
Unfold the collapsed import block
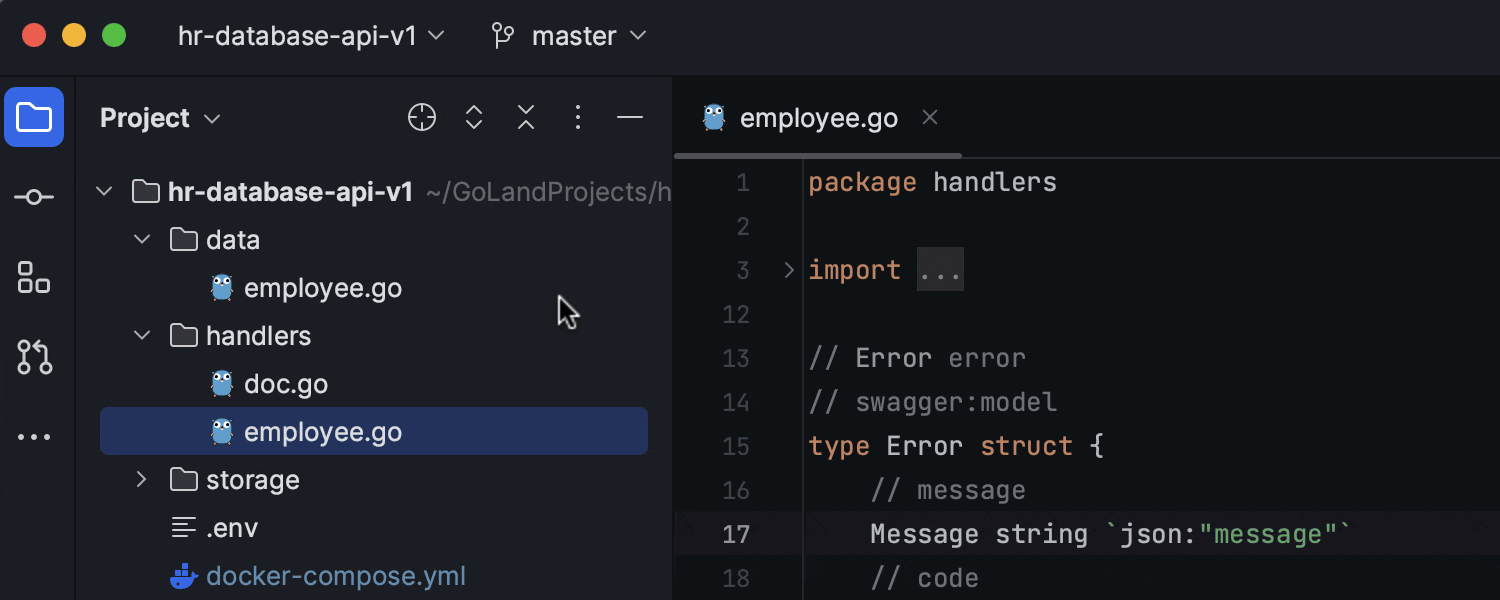coord(940,269)
